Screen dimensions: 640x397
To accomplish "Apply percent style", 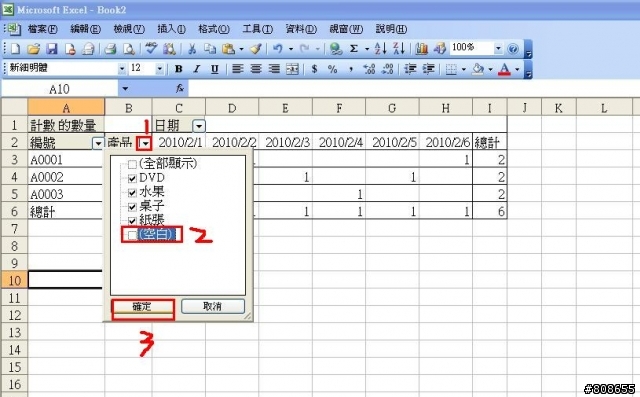I will click(x=333, y=69).
